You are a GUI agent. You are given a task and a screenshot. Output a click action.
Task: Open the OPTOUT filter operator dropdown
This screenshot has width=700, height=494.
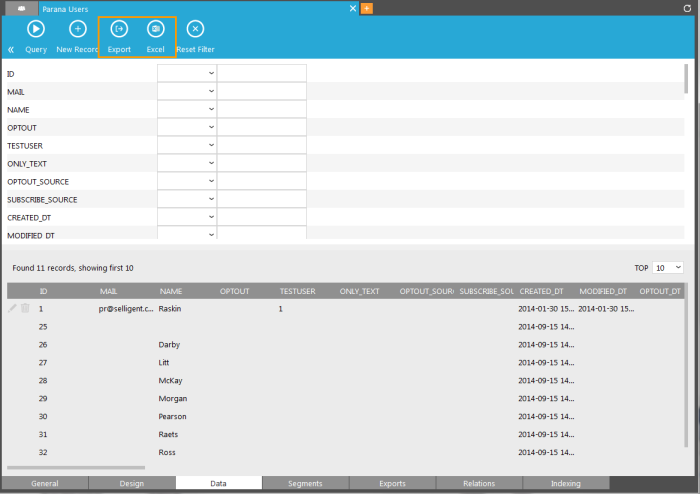[x=187, y=128]
